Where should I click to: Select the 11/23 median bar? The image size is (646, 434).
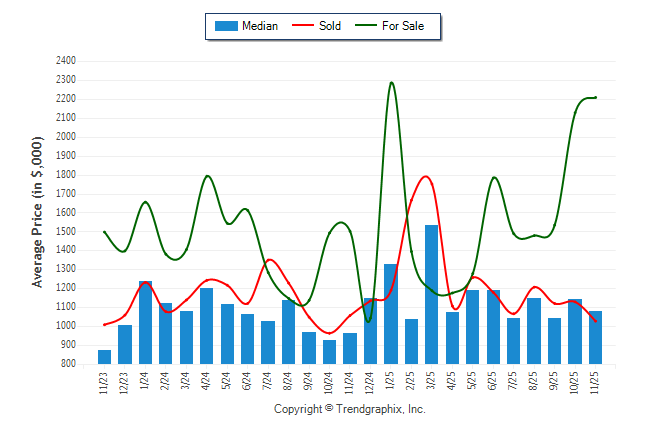pos(105,357)
